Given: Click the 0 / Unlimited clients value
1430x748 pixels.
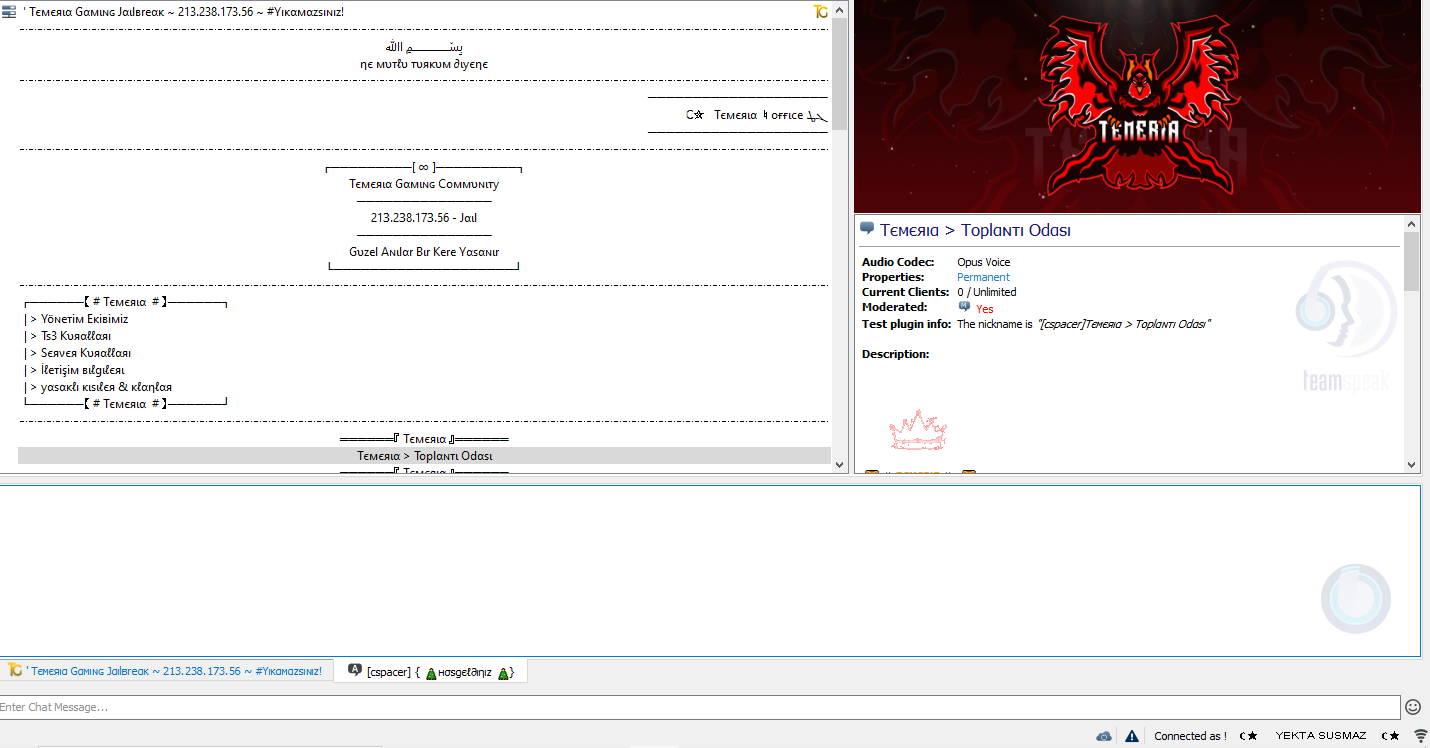Looking at the screenshot, I should tap(987, 292).
